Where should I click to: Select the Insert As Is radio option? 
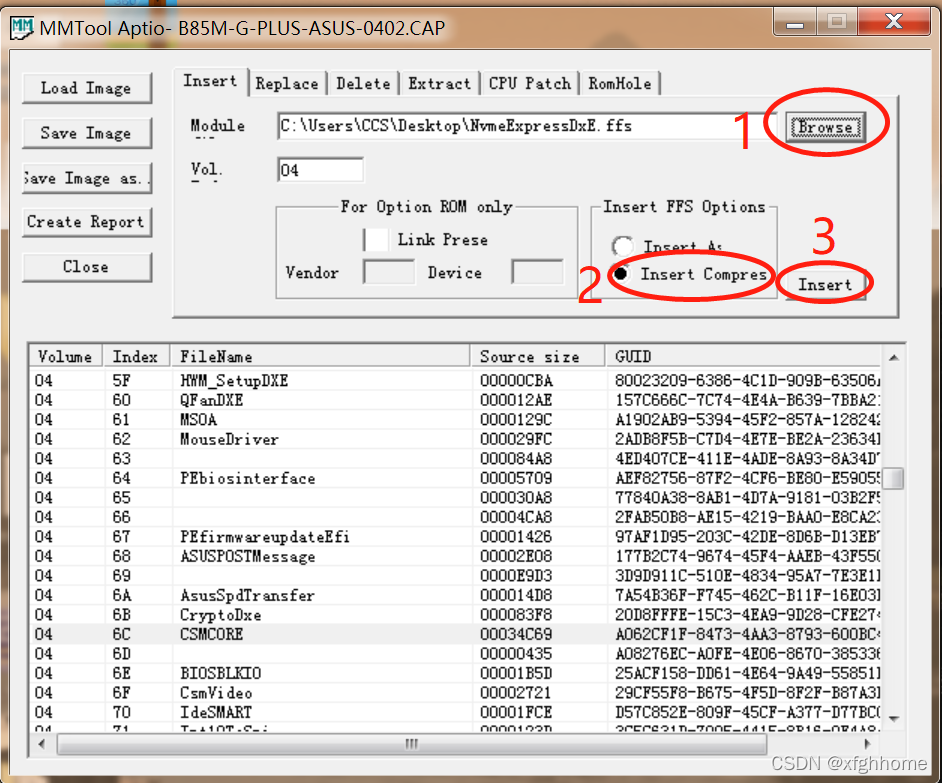[622, 245]
